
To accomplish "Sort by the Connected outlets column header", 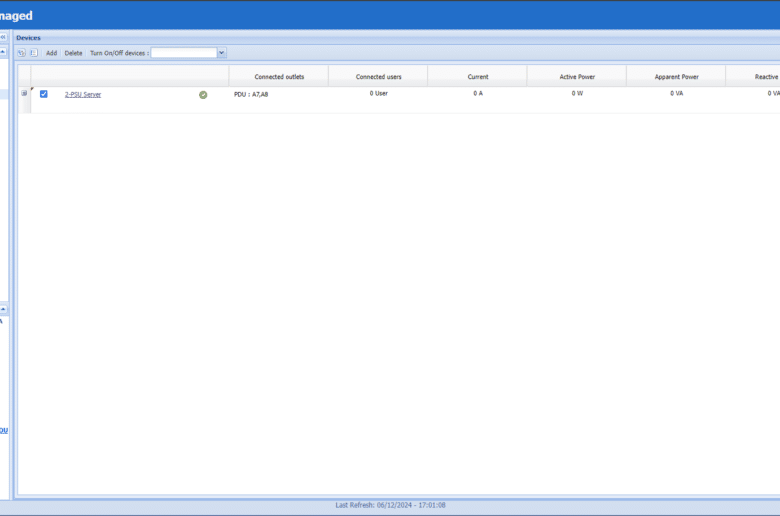I will tap(279, 77).
